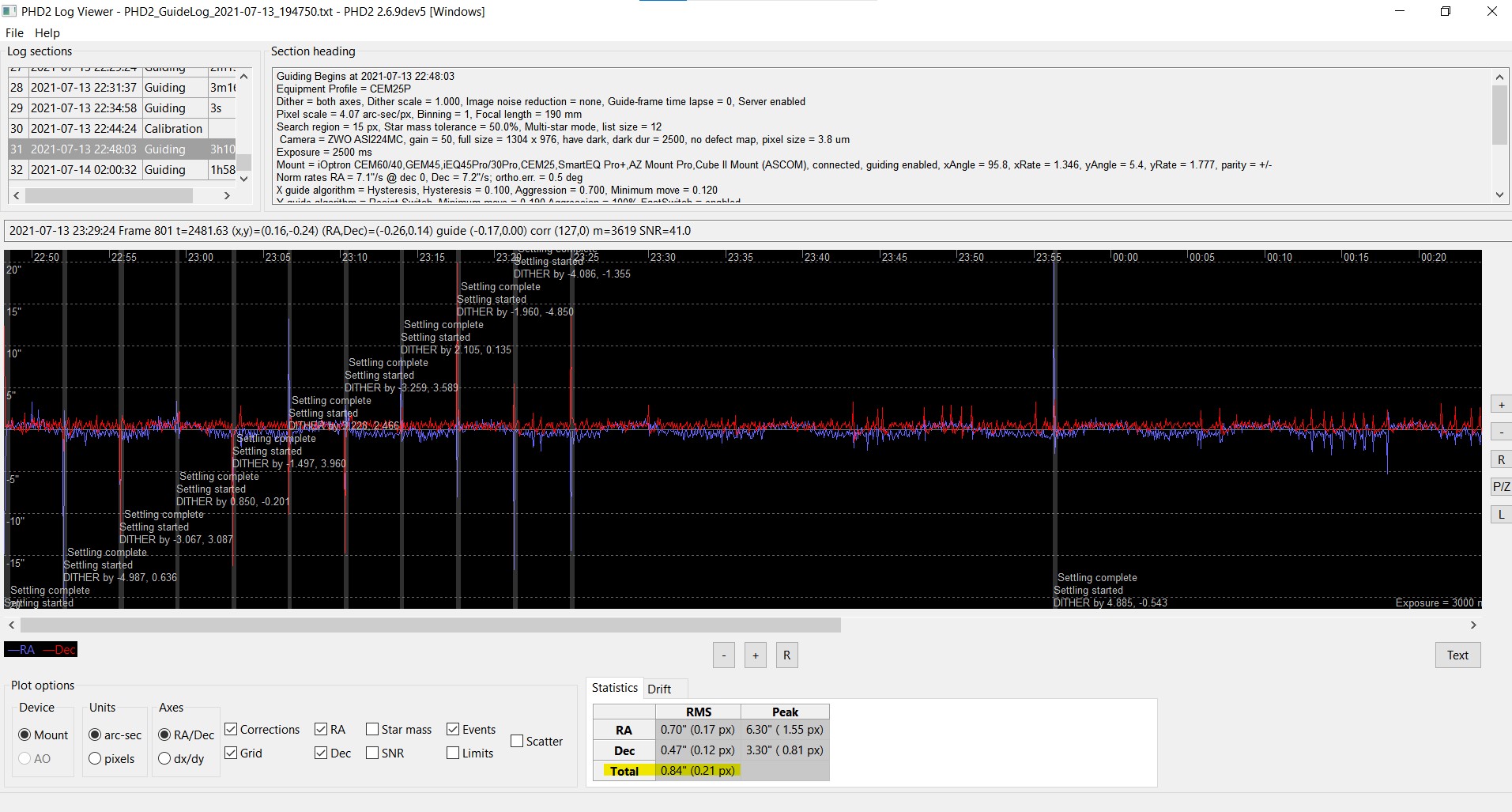Select log section 31 Guiding row

[122, 149]
